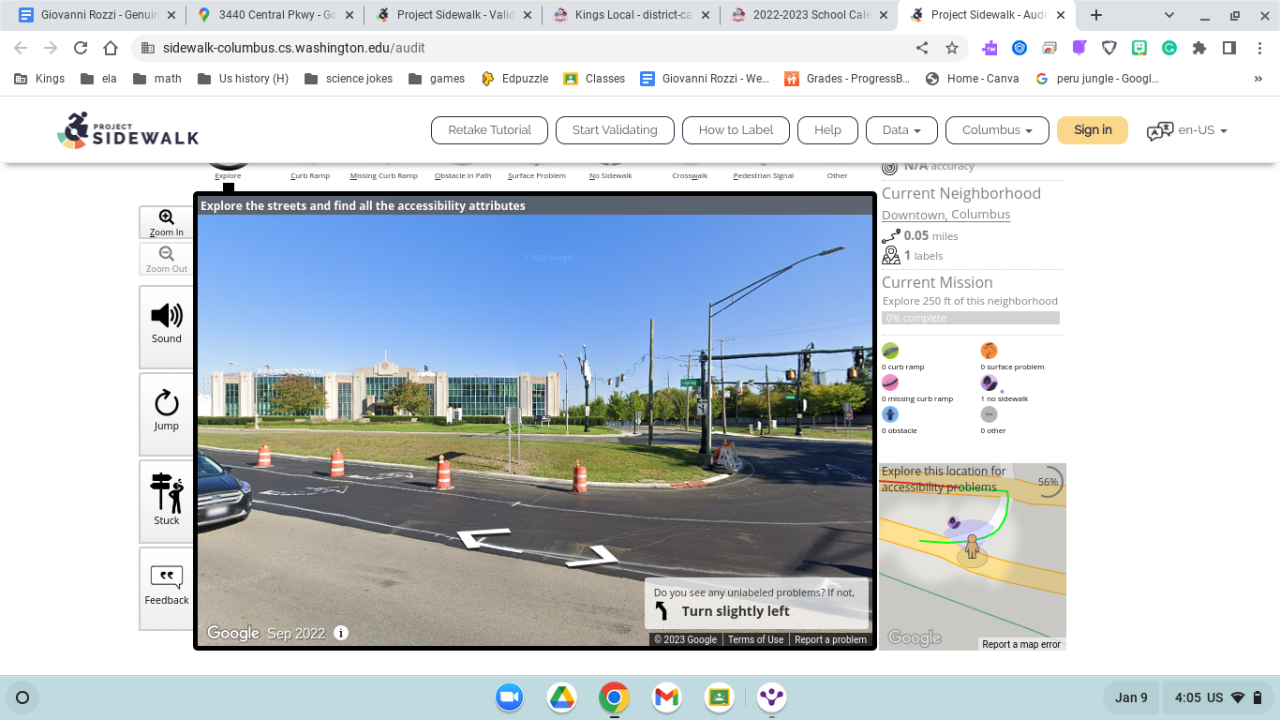Toggle the Chrome side panel icon
The width and height of the screenshot is (1280, 720).
point(1229,48)
